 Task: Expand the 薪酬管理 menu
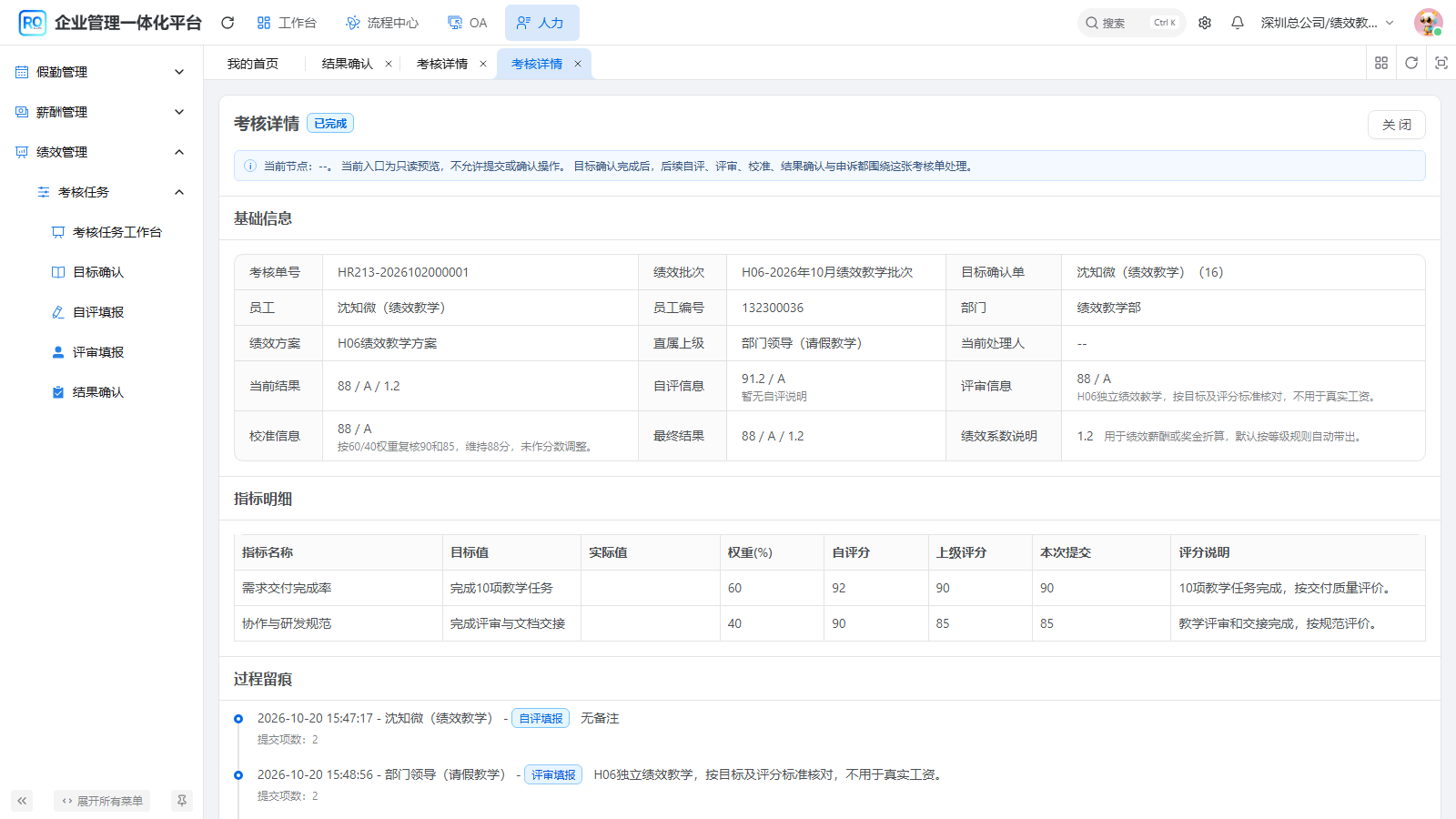coord(101,112)
